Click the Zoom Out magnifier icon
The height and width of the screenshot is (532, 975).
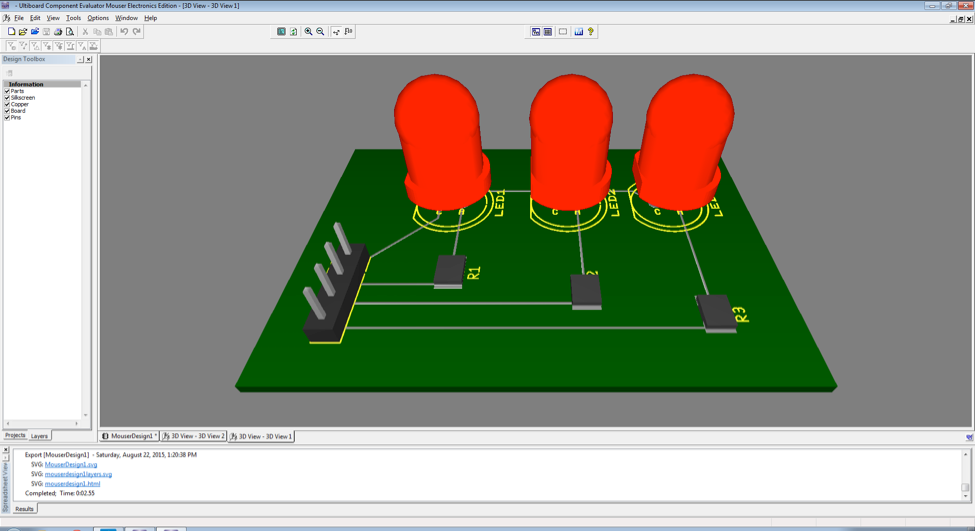[320, 32]
